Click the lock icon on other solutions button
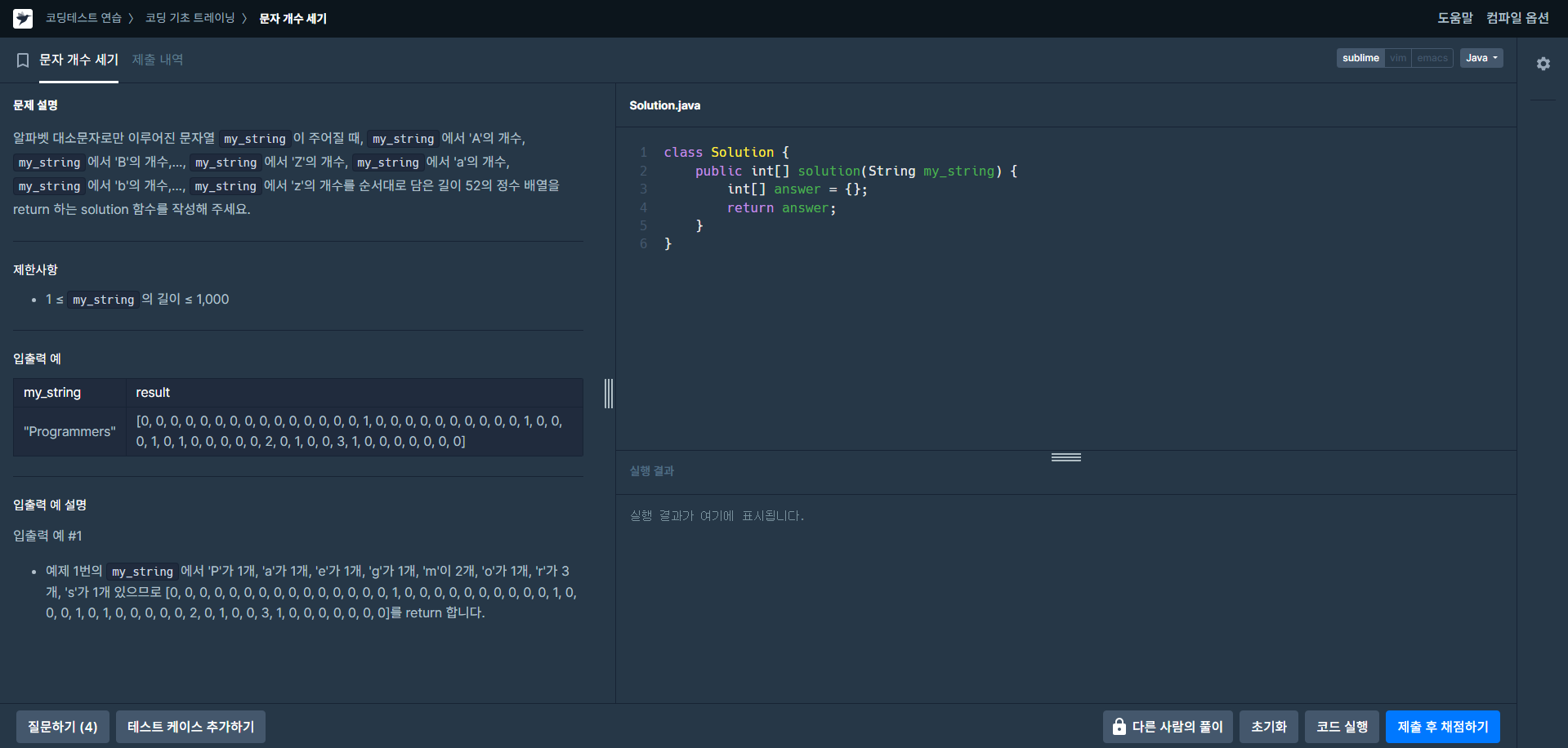 1119,727
